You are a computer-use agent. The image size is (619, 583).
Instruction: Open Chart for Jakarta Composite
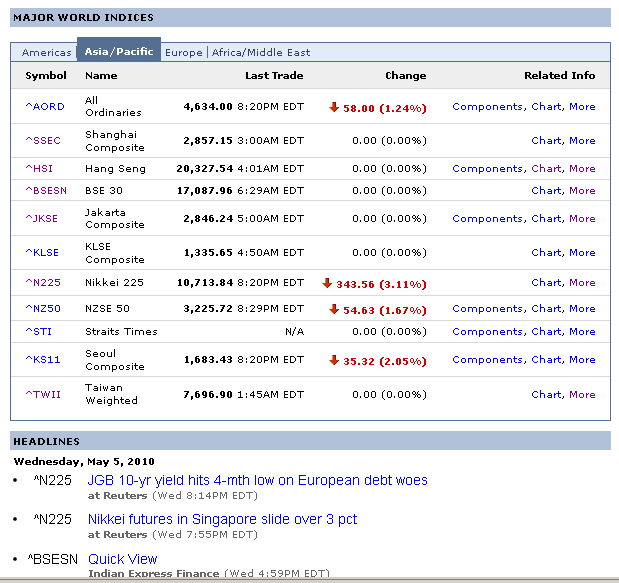pyautogui.click(x=546, y=219)
